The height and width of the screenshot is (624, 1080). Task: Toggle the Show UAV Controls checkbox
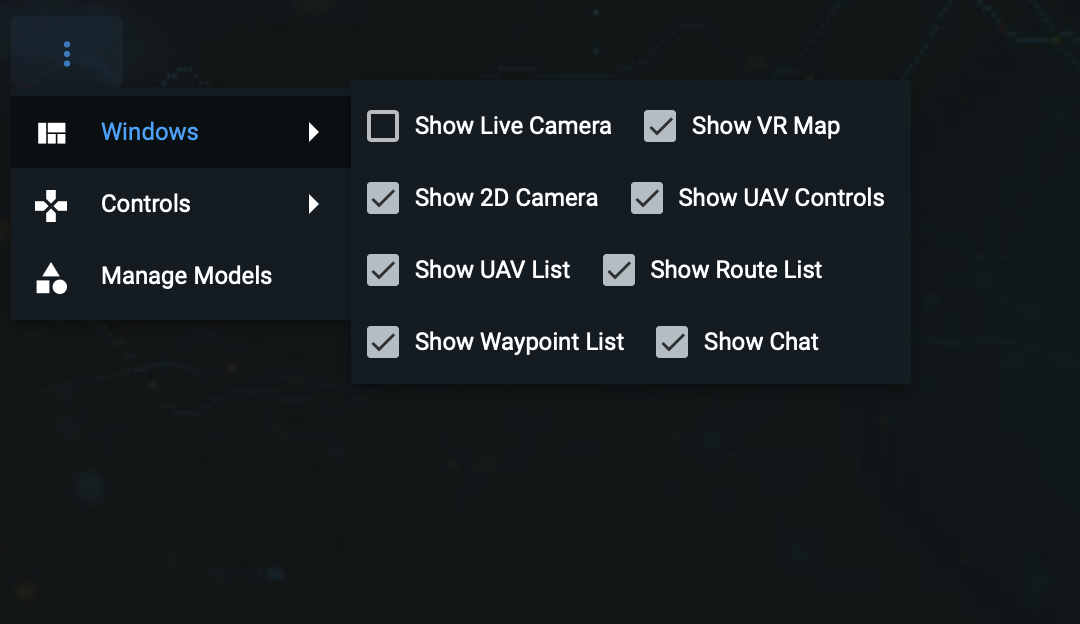647,198
